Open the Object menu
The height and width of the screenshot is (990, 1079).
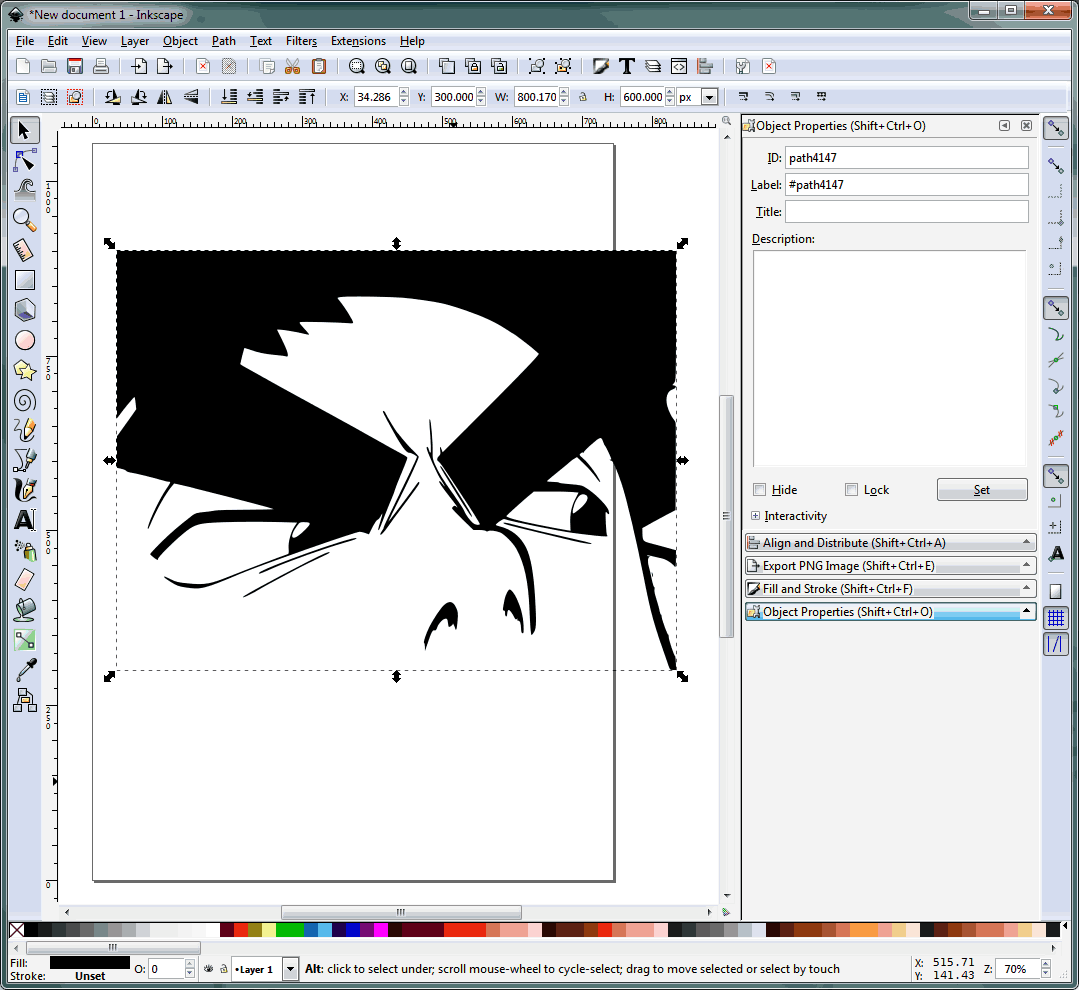pyautogui.click(x=180, y=41)
